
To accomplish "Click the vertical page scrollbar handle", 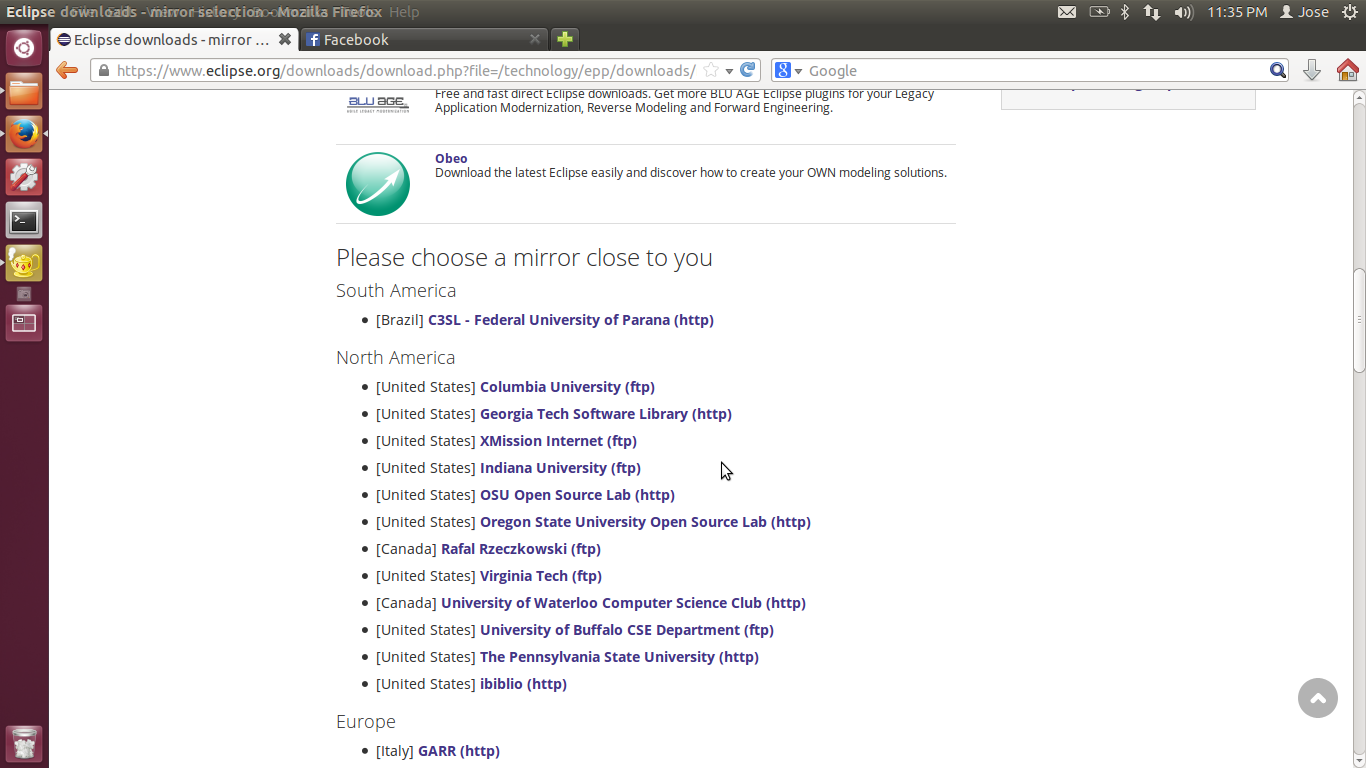I will pyautogui.click(x=1359, y=320).
